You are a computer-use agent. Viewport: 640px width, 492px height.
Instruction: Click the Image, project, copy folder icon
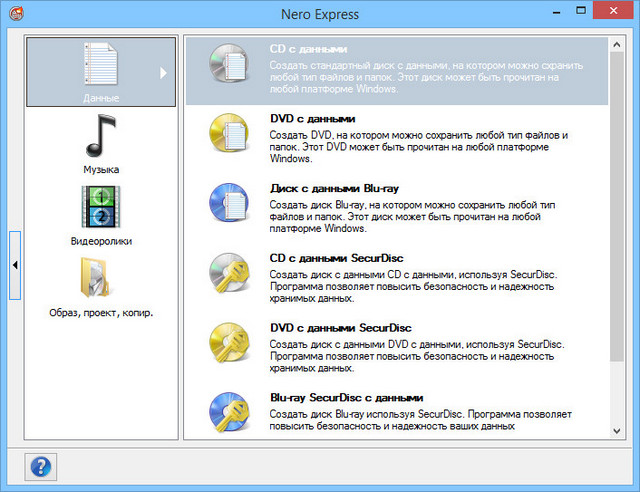[101, 279]
